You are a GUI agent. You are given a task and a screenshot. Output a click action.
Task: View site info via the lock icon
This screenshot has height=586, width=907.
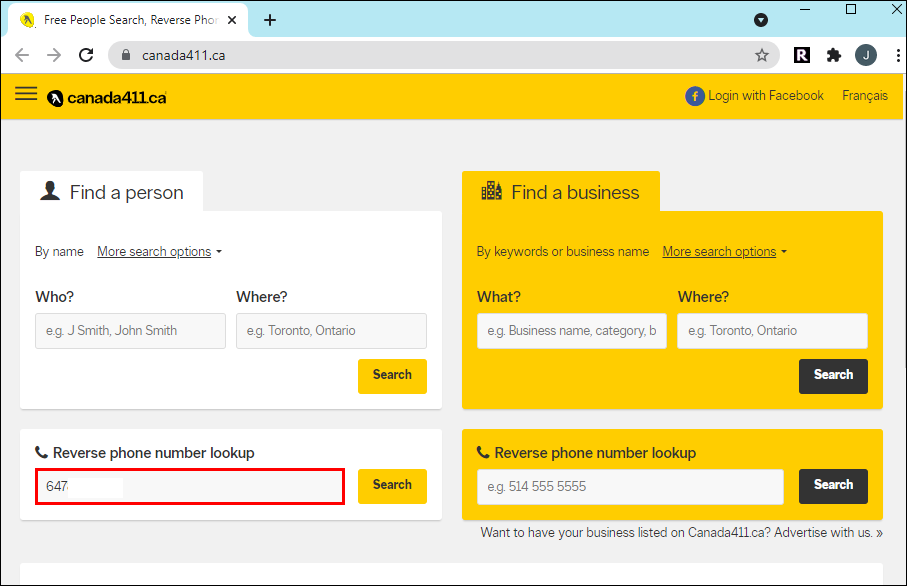126,54
